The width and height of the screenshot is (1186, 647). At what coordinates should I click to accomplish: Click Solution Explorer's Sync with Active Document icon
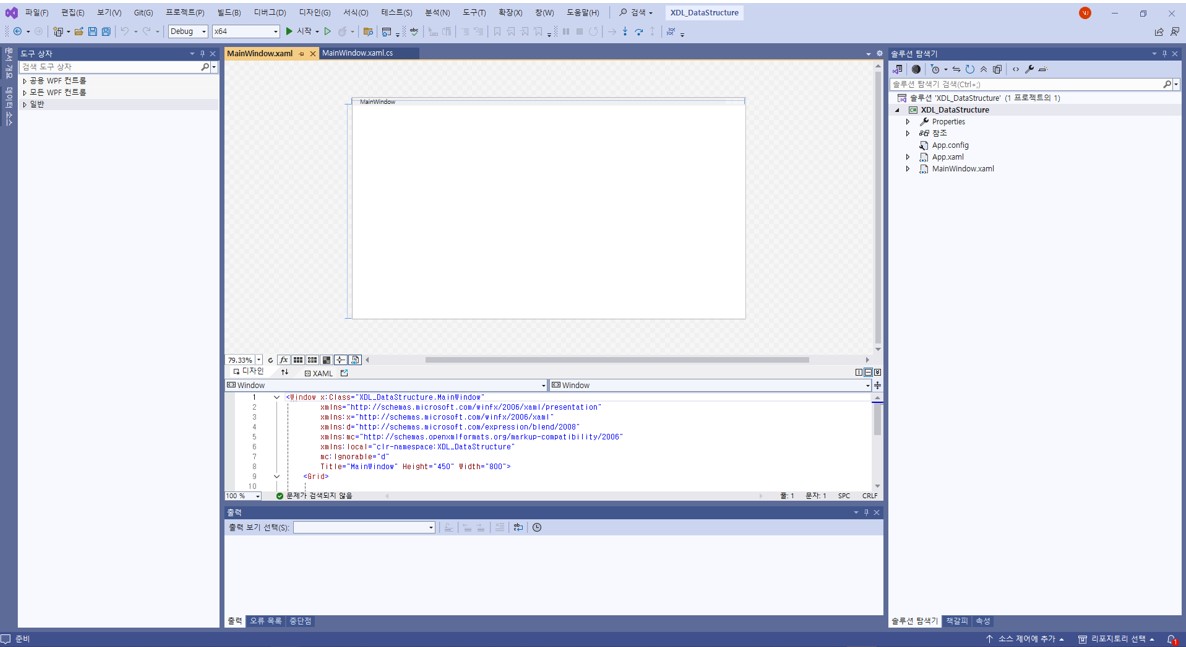pyautogui.click(x=956, y=70)
